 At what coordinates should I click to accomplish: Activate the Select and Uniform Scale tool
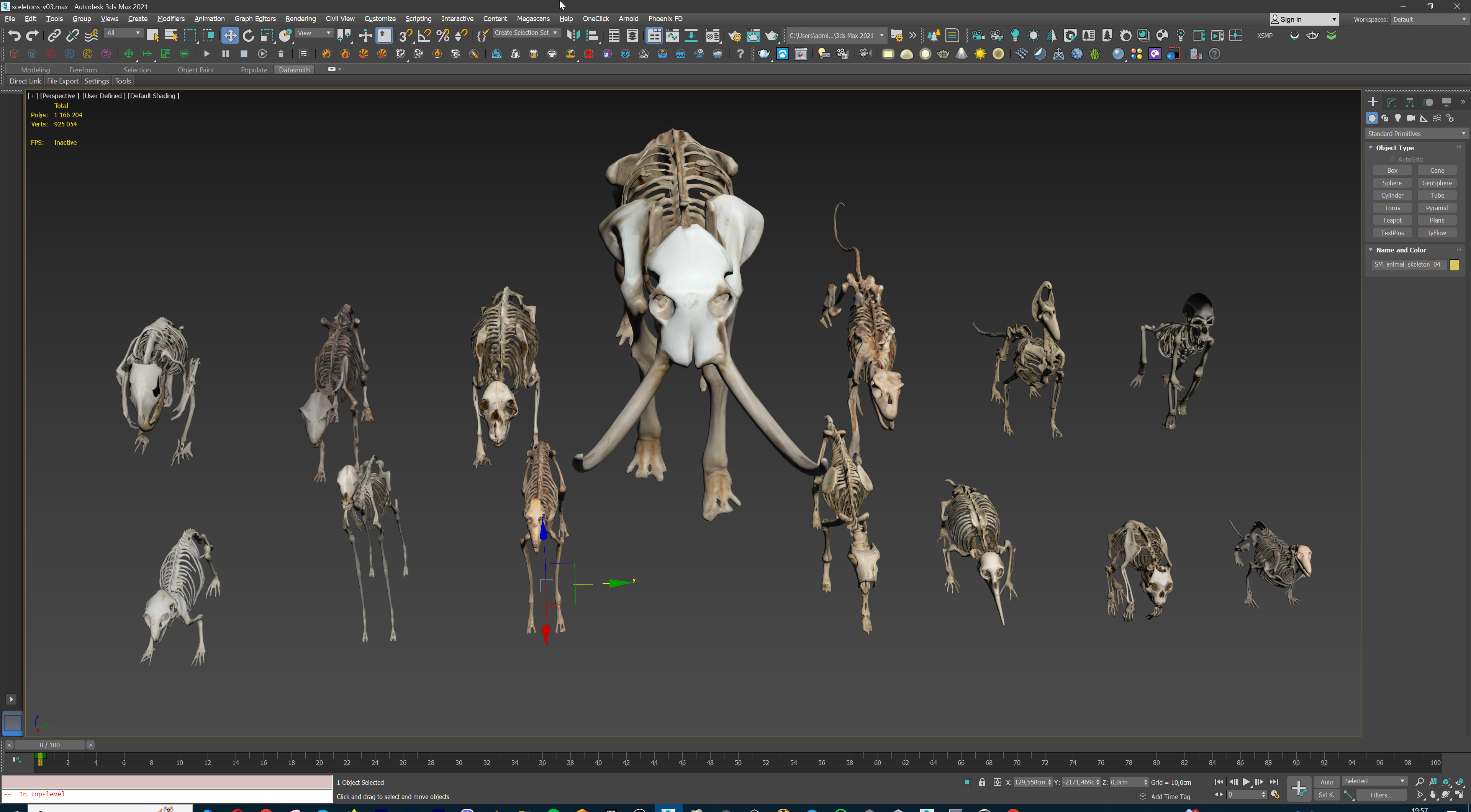point(267,35)
